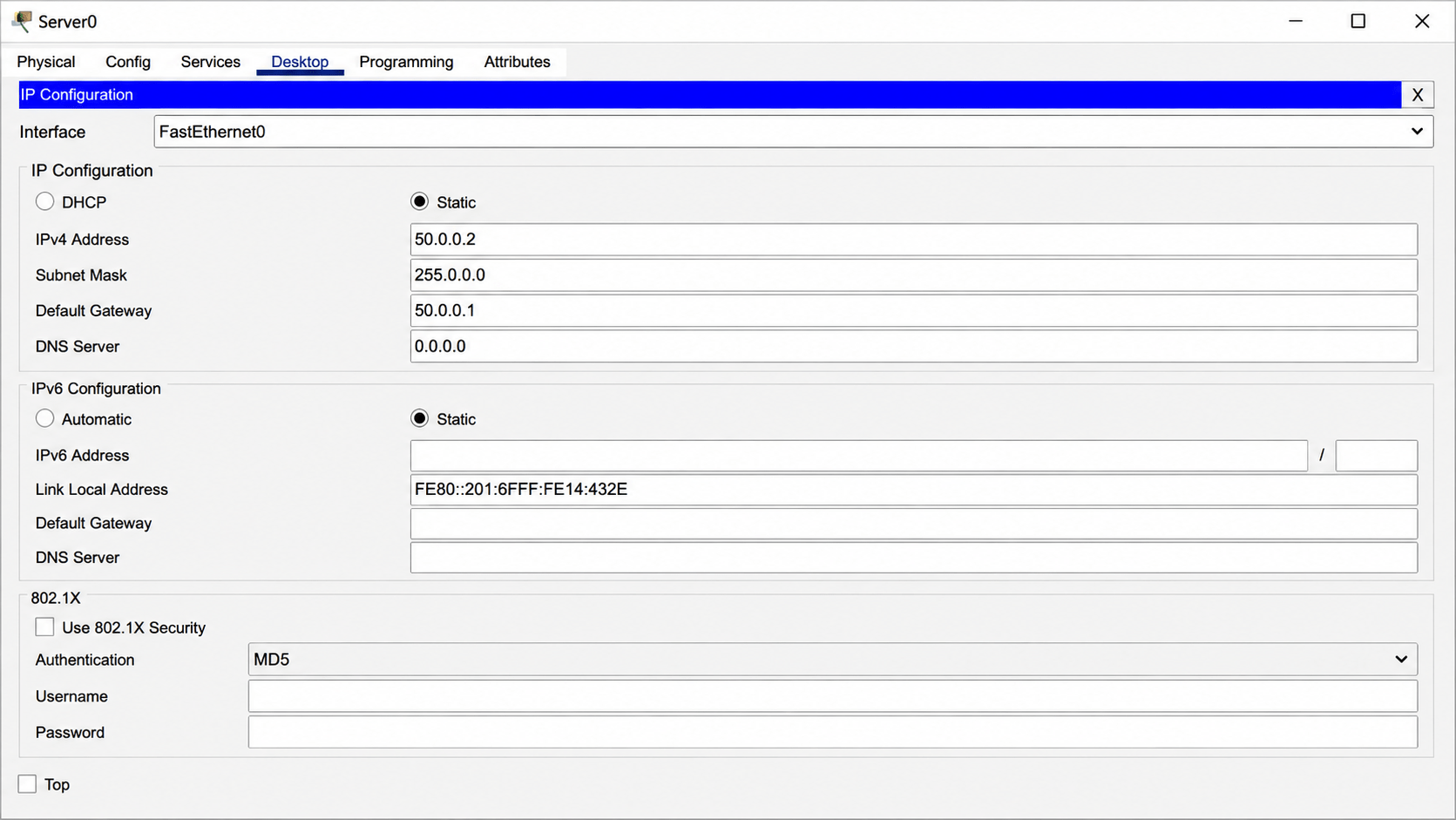Minimize the Server0 window

1295,21
